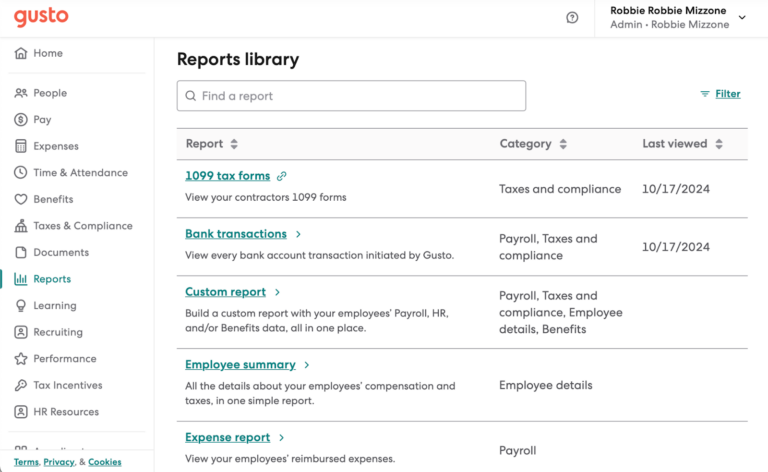The height and width of the screenshot is (472, 768).
Task: Open People section in sidebar
Action: point(50,93)
